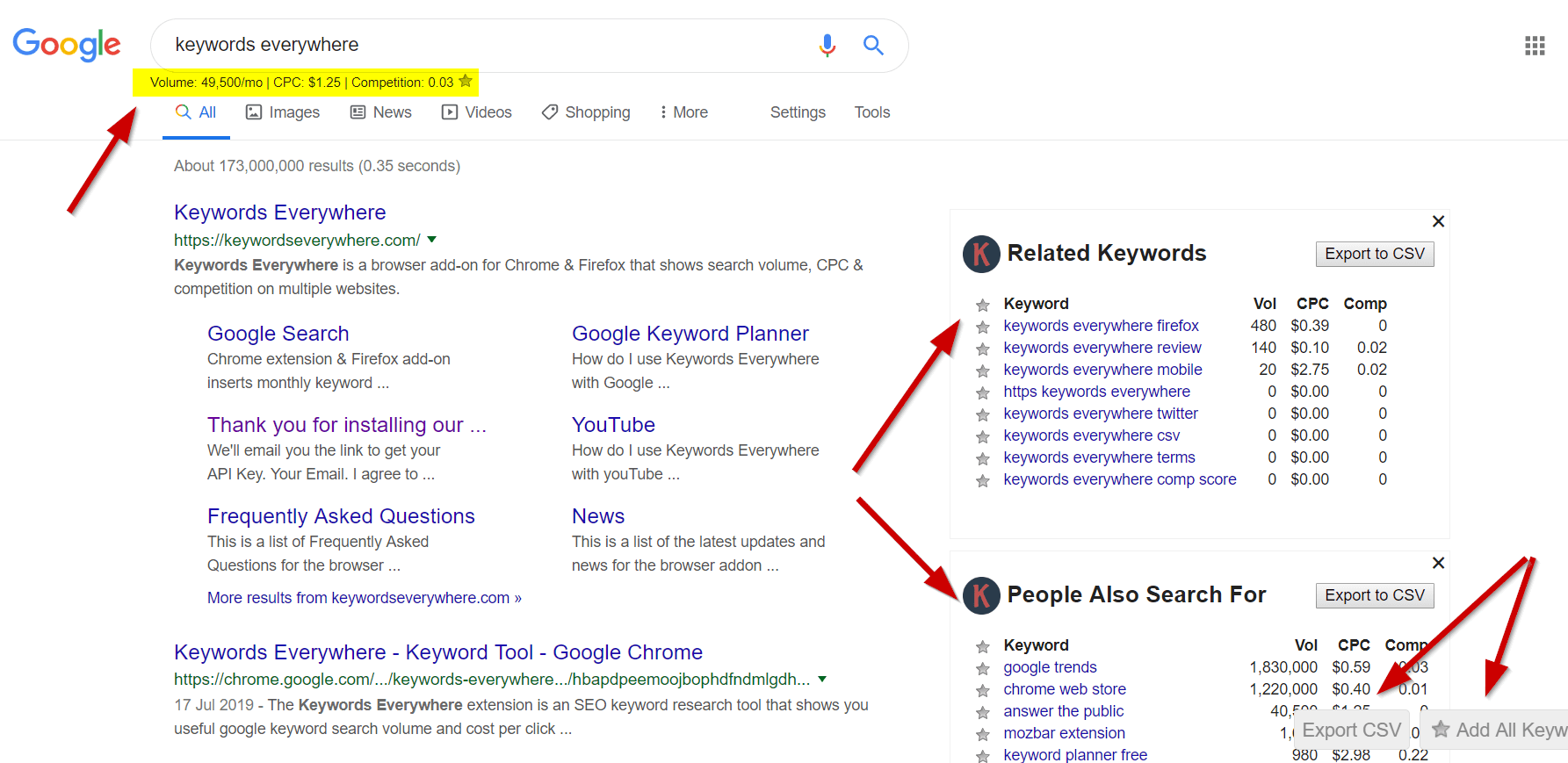Screen dimensions: 1568x763
Task: Click 'answer the public' keyword link
Action: (x=1064, y=711)
